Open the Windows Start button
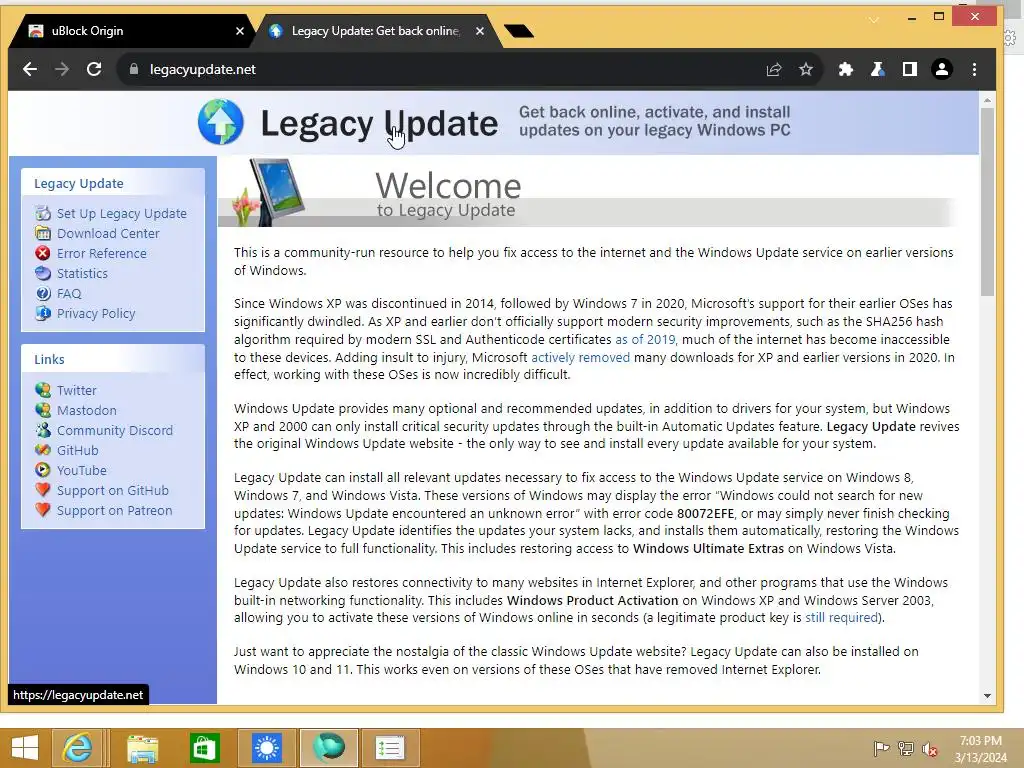 25,748
